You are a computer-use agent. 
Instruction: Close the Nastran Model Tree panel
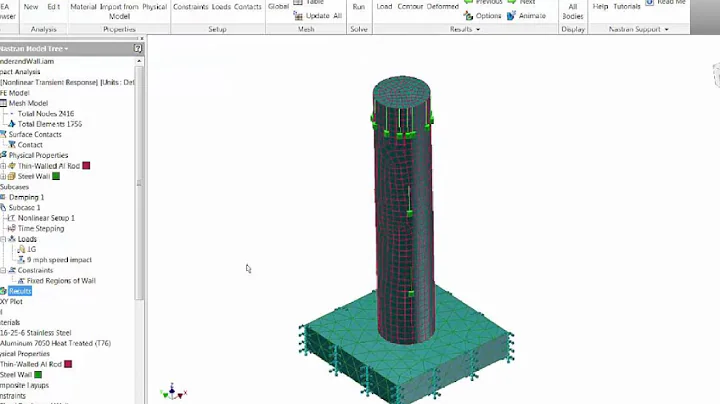[142, 39]
